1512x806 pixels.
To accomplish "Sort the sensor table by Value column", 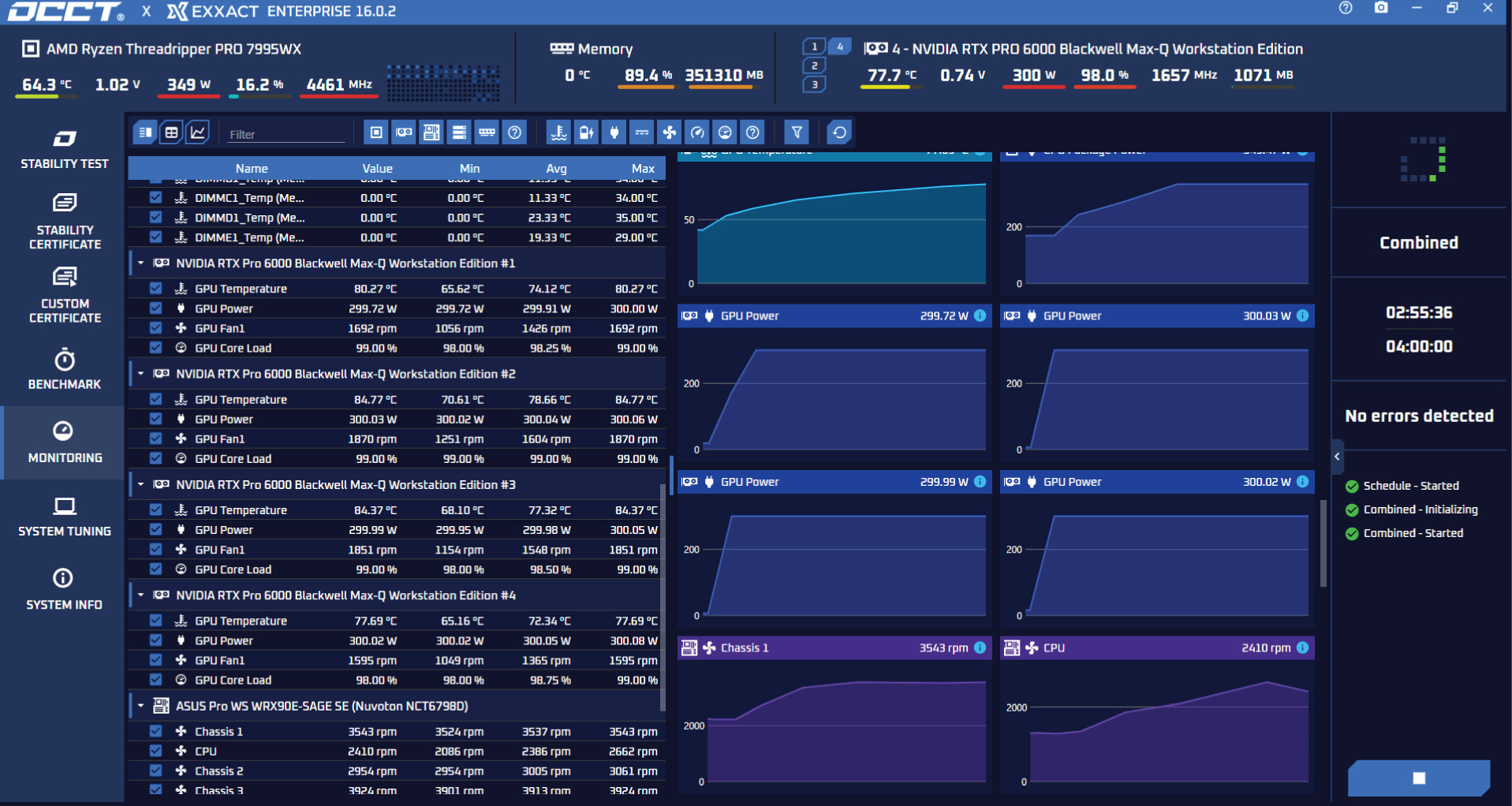I will (x=377, y=168).
